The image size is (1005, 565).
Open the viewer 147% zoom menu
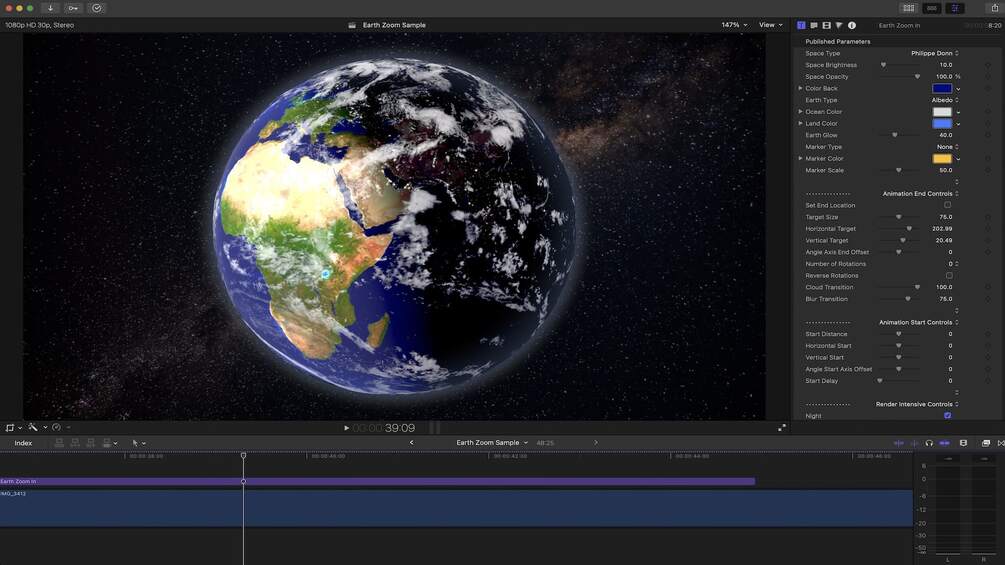[734, 25]
